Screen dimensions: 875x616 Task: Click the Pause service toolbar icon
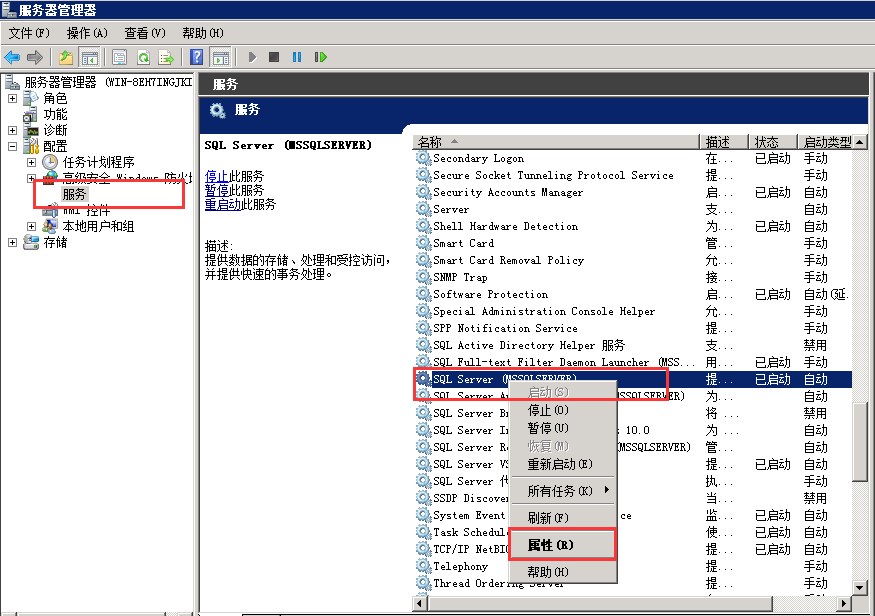(x=297, y=57)
